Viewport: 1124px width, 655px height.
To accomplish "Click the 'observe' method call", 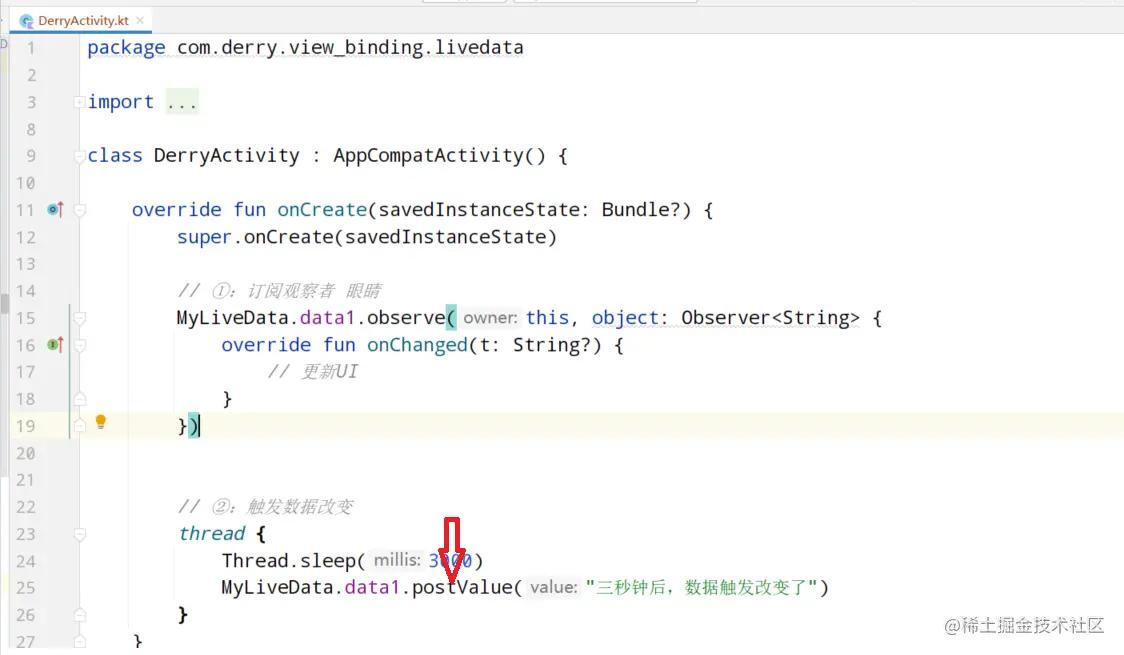I will [x=406, y=318].
